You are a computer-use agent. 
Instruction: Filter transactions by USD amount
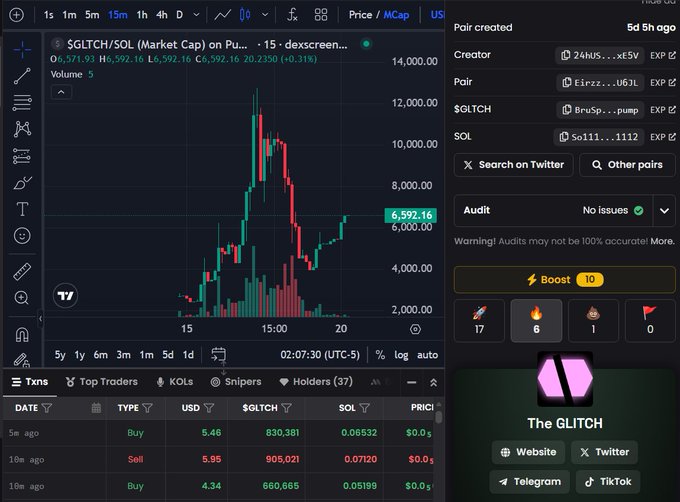point(209,408)
